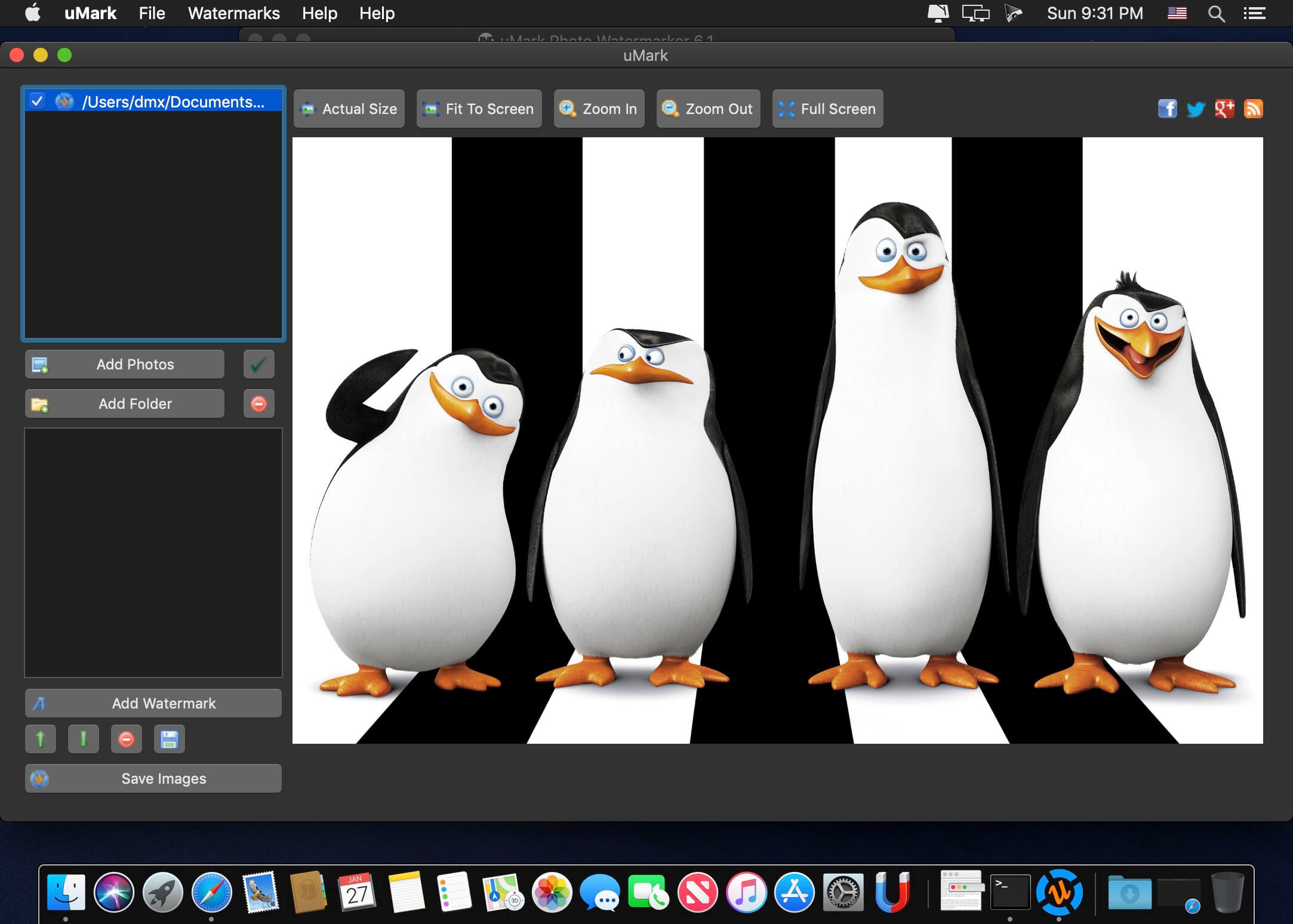Click the display mirroring icon in menu bar

click(x=975, y=13)
